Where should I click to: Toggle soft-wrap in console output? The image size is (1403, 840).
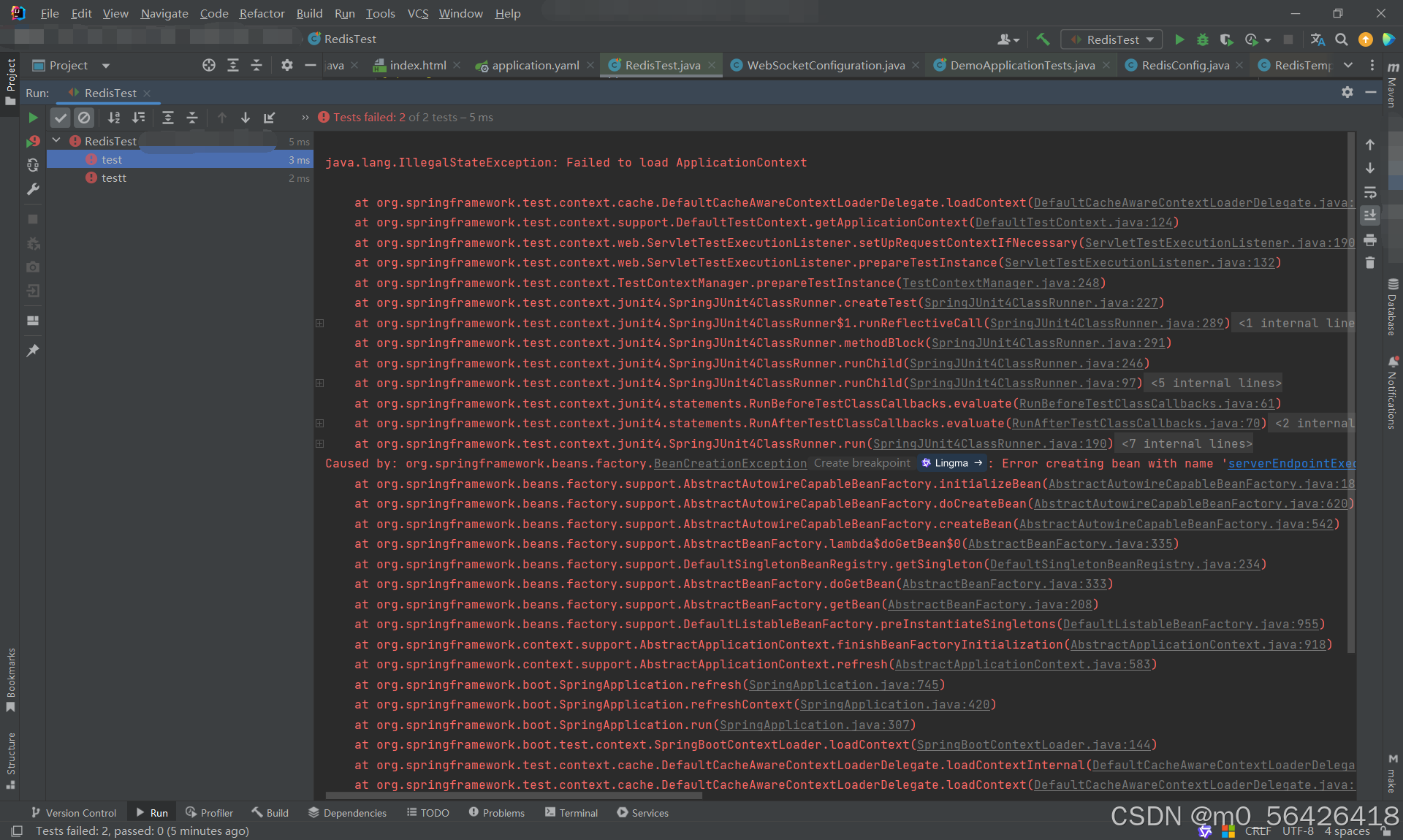[1370, 193]
